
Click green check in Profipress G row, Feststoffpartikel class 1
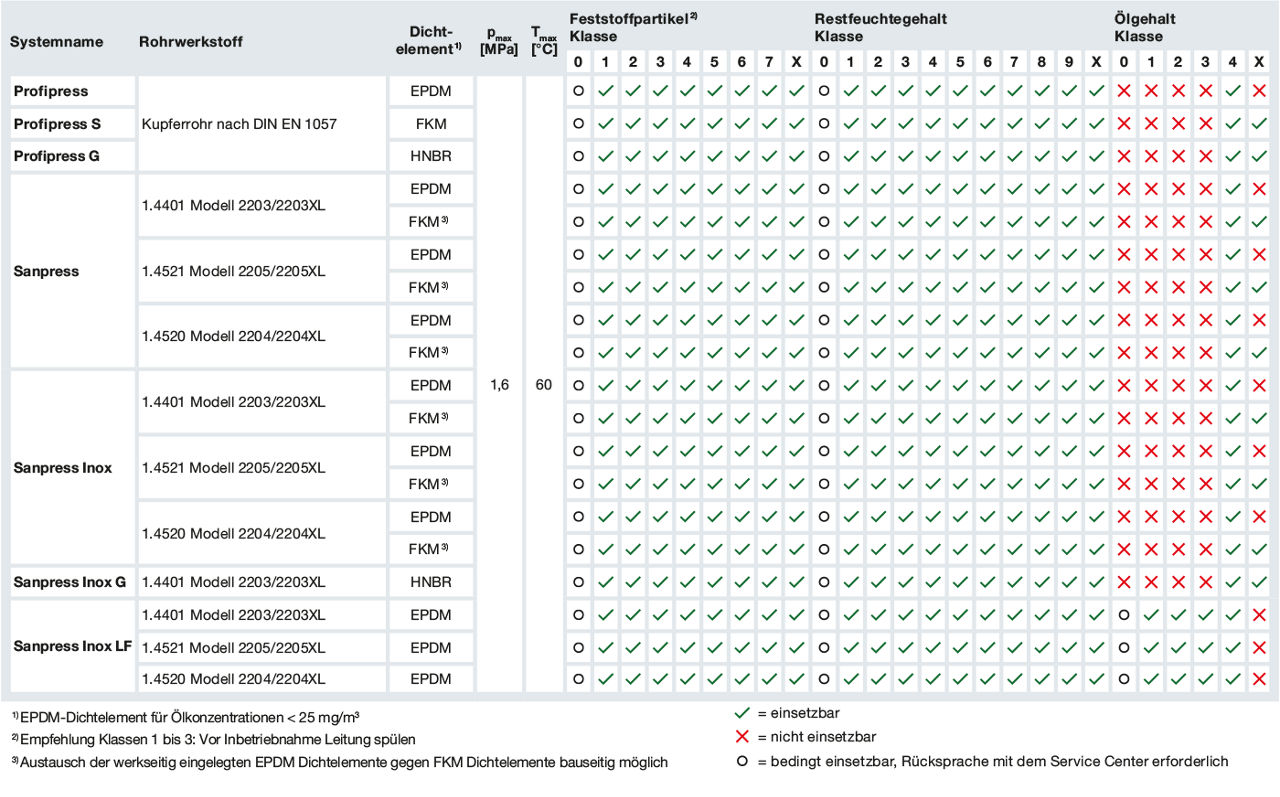[x=605, y=157]
